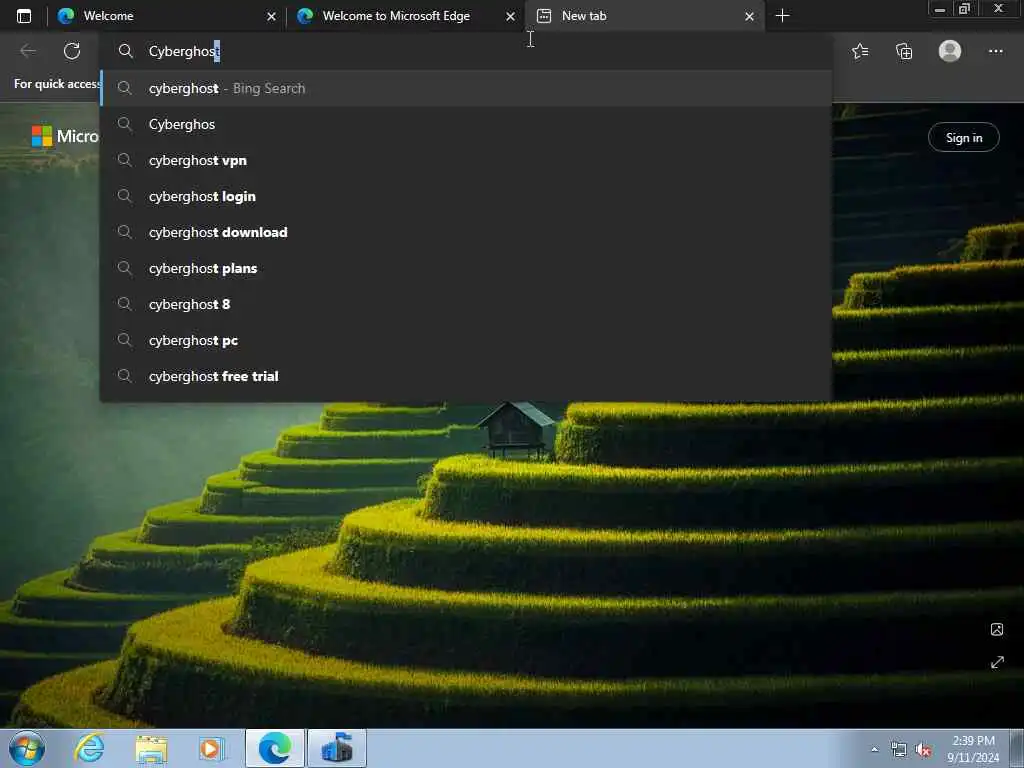This screenshot has height=768, width=1024.
Task: Switch to Welcome to Microsoft Edge tab
Action: point(405,16)
